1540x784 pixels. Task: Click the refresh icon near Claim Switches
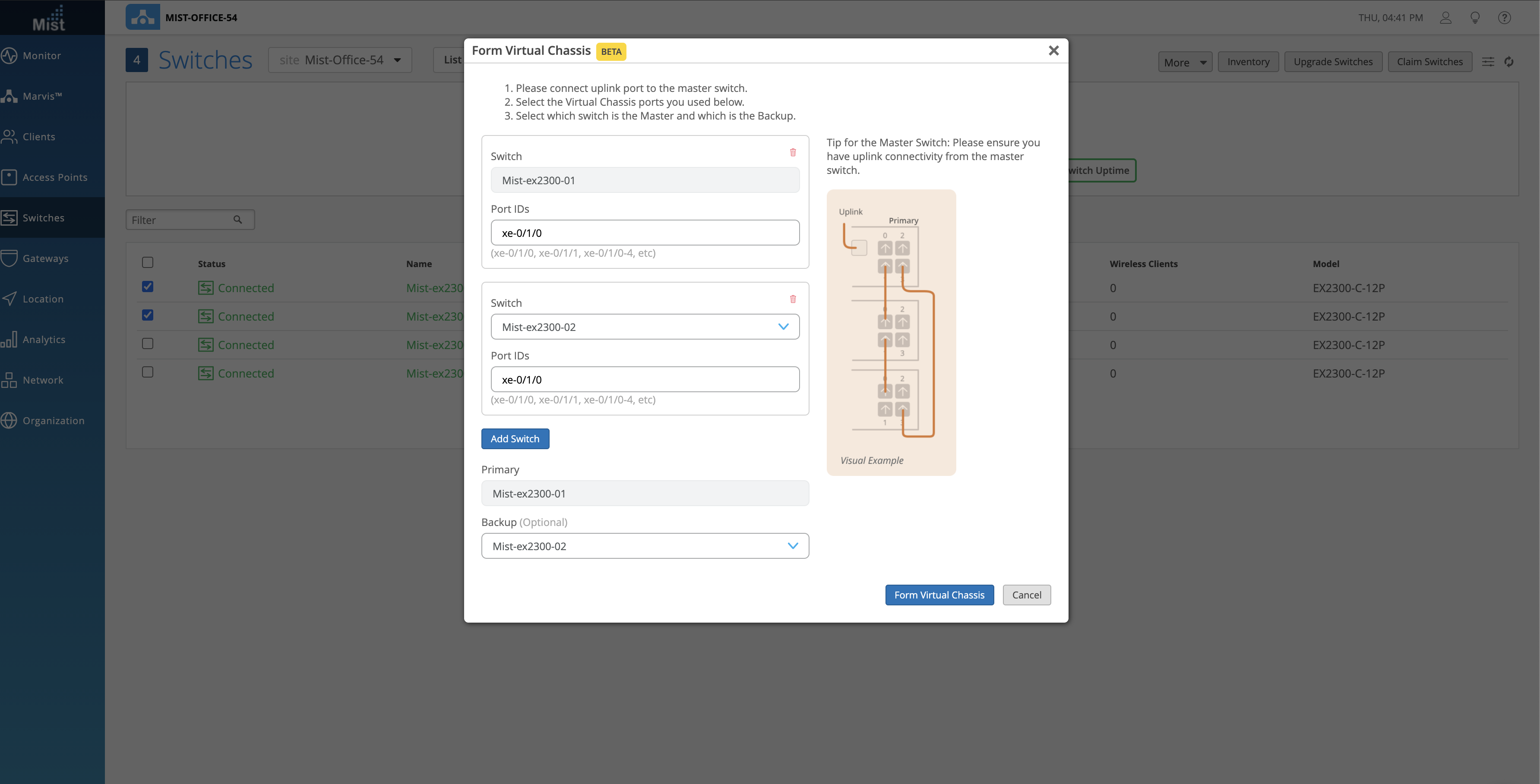[1509, 62]
